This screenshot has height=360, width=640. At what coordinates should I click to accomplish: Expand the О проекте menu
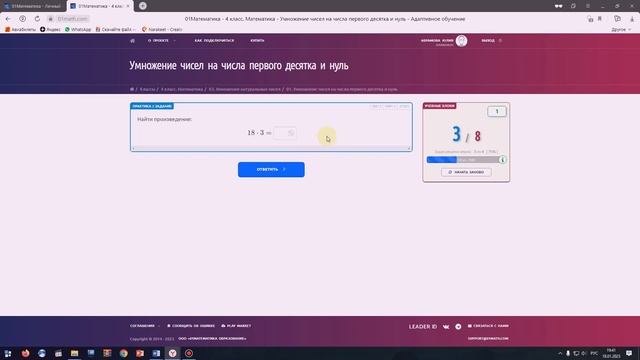click(162, 40)
